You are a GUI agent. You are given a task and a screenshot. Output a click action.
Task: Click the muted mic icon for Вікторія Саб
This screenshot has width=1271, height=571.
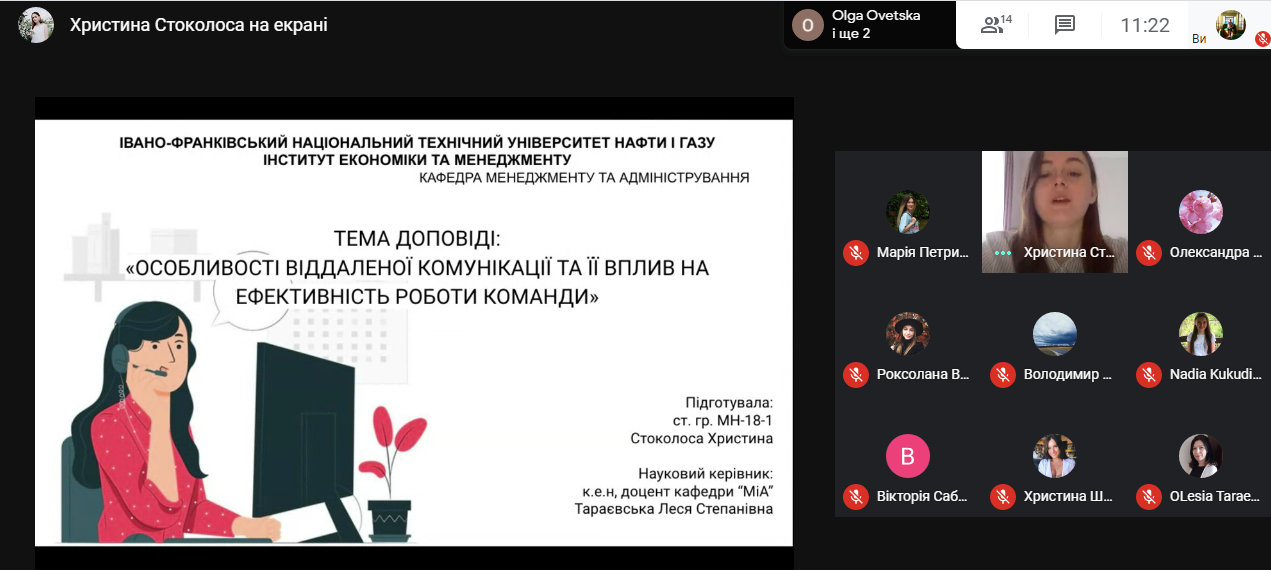click(855, 496)
